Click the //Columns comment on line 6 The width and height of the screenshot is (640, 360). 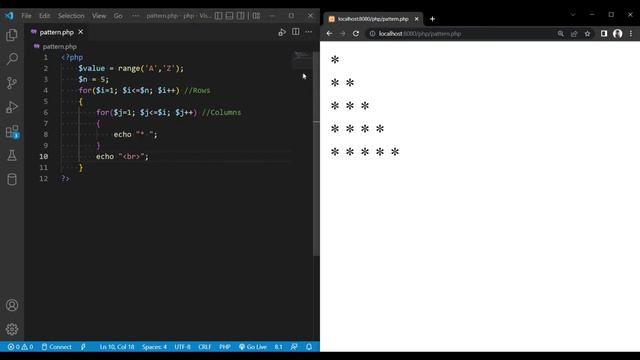click(222, 112)
